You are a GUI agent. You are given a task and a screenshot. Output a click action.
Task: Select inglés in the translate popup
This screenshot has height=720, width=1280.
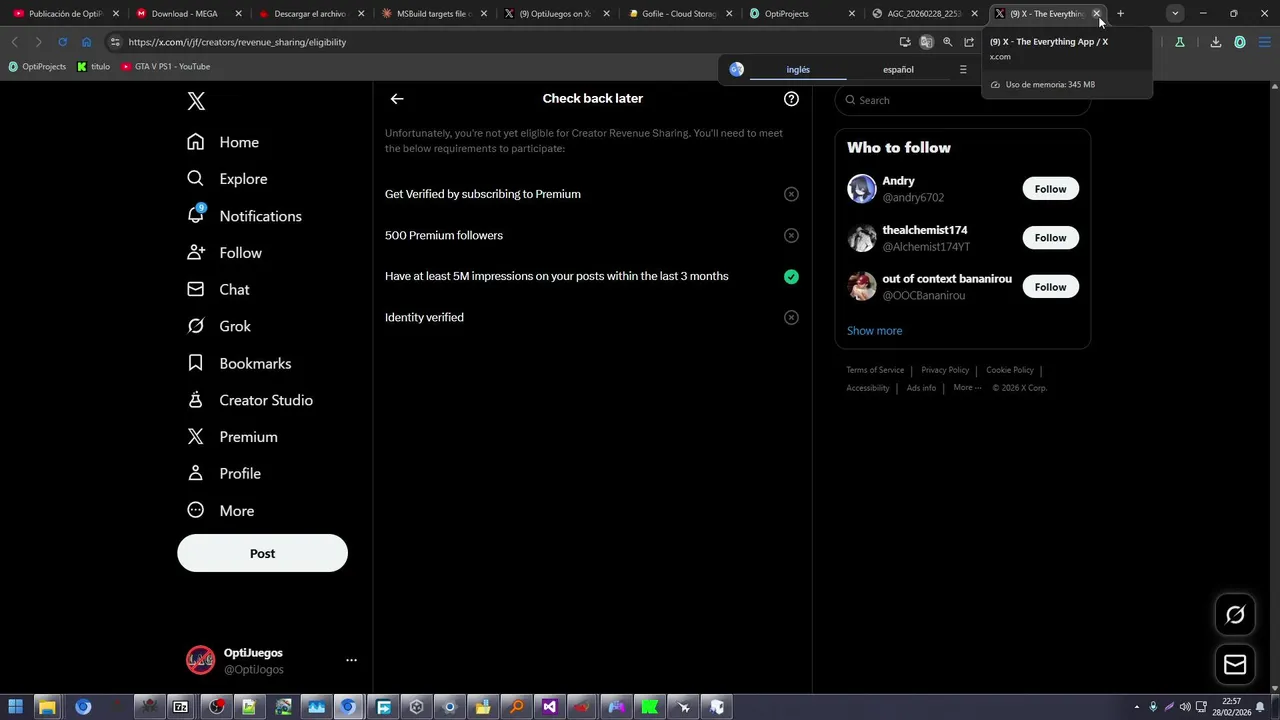798,70
